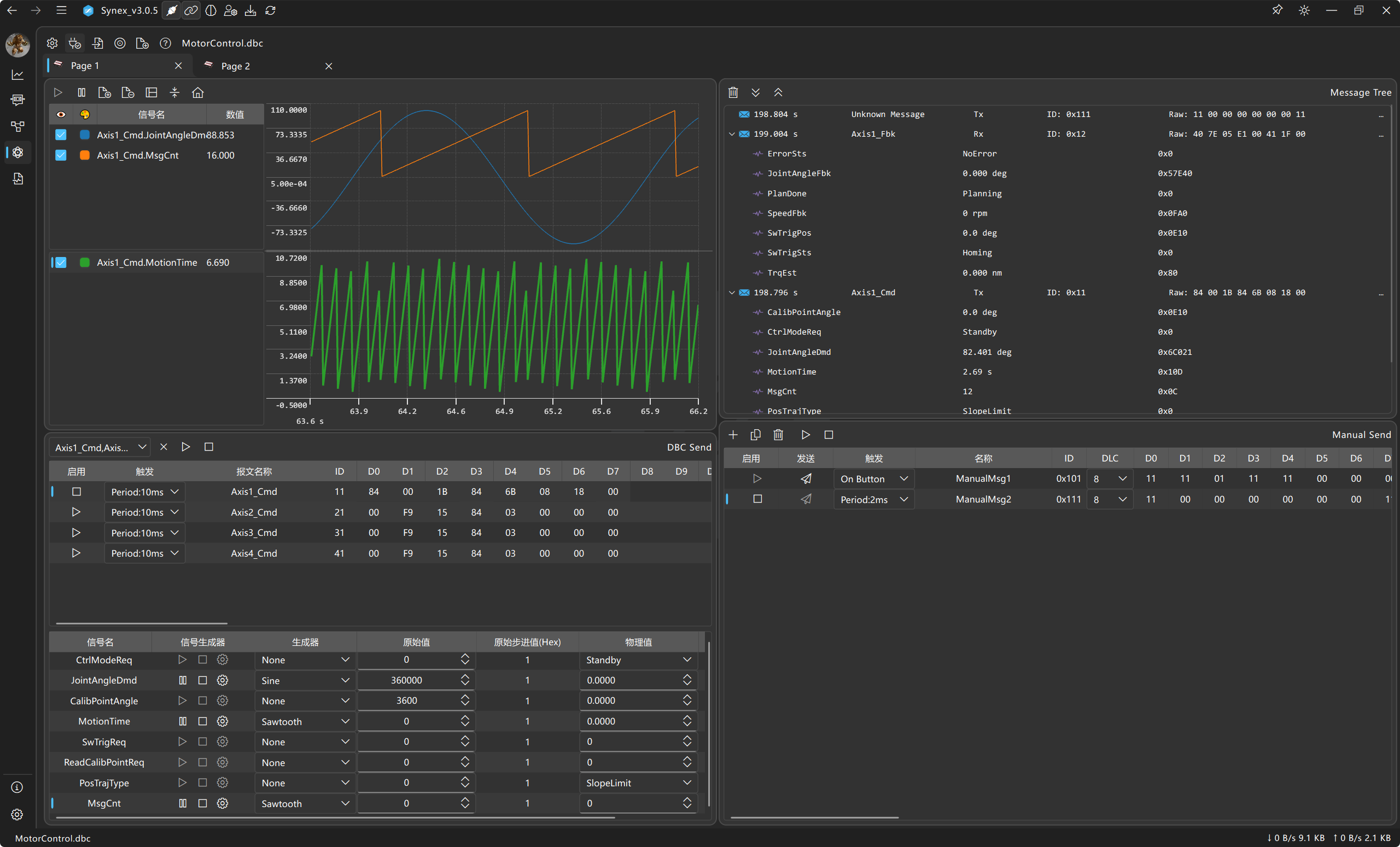Start all Manual Send messages
This screenshot has height=847, width=1400.
(x=806, y=435)
